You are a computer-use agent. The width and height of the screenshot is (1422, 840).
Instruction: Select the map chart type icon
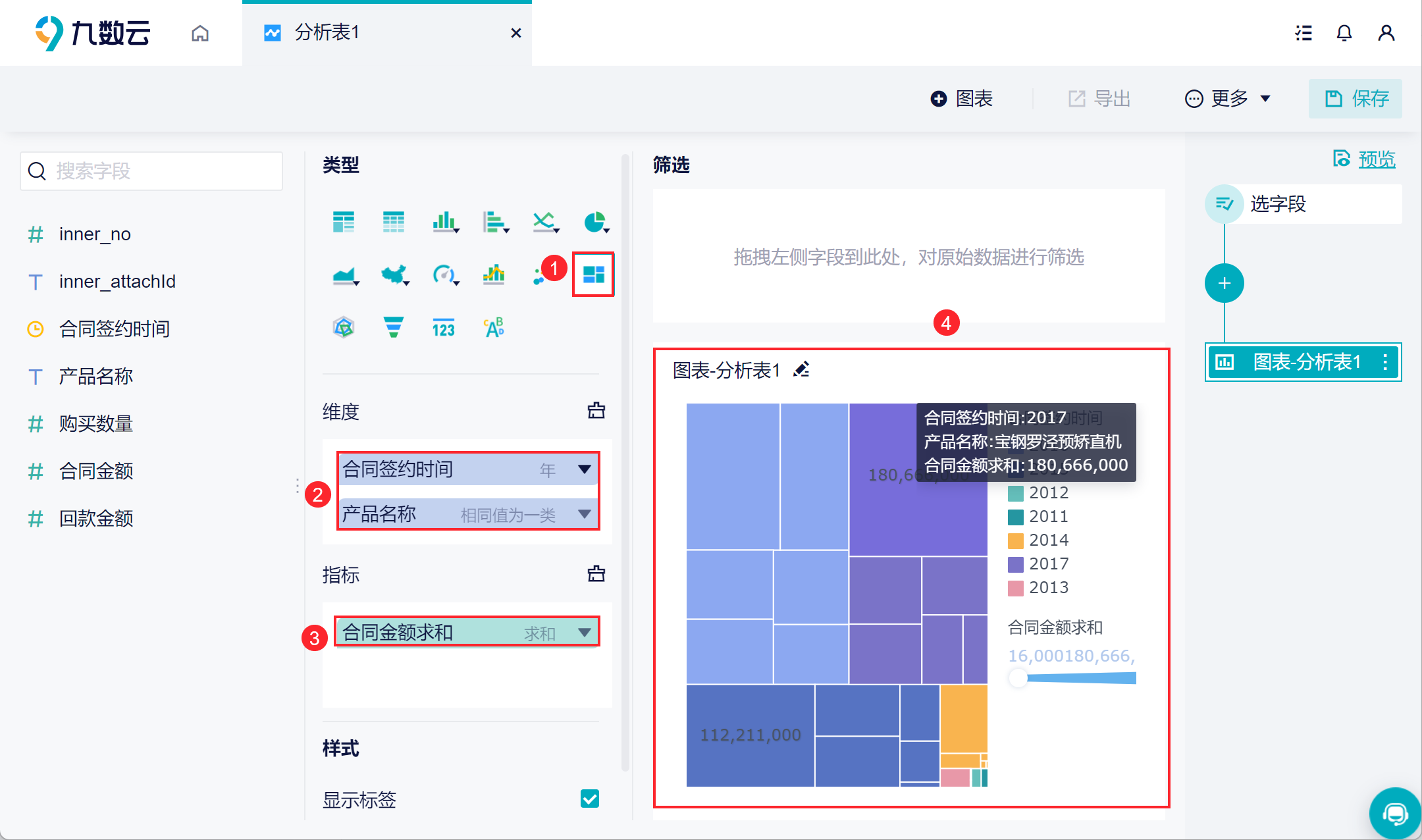coord(394,275)
